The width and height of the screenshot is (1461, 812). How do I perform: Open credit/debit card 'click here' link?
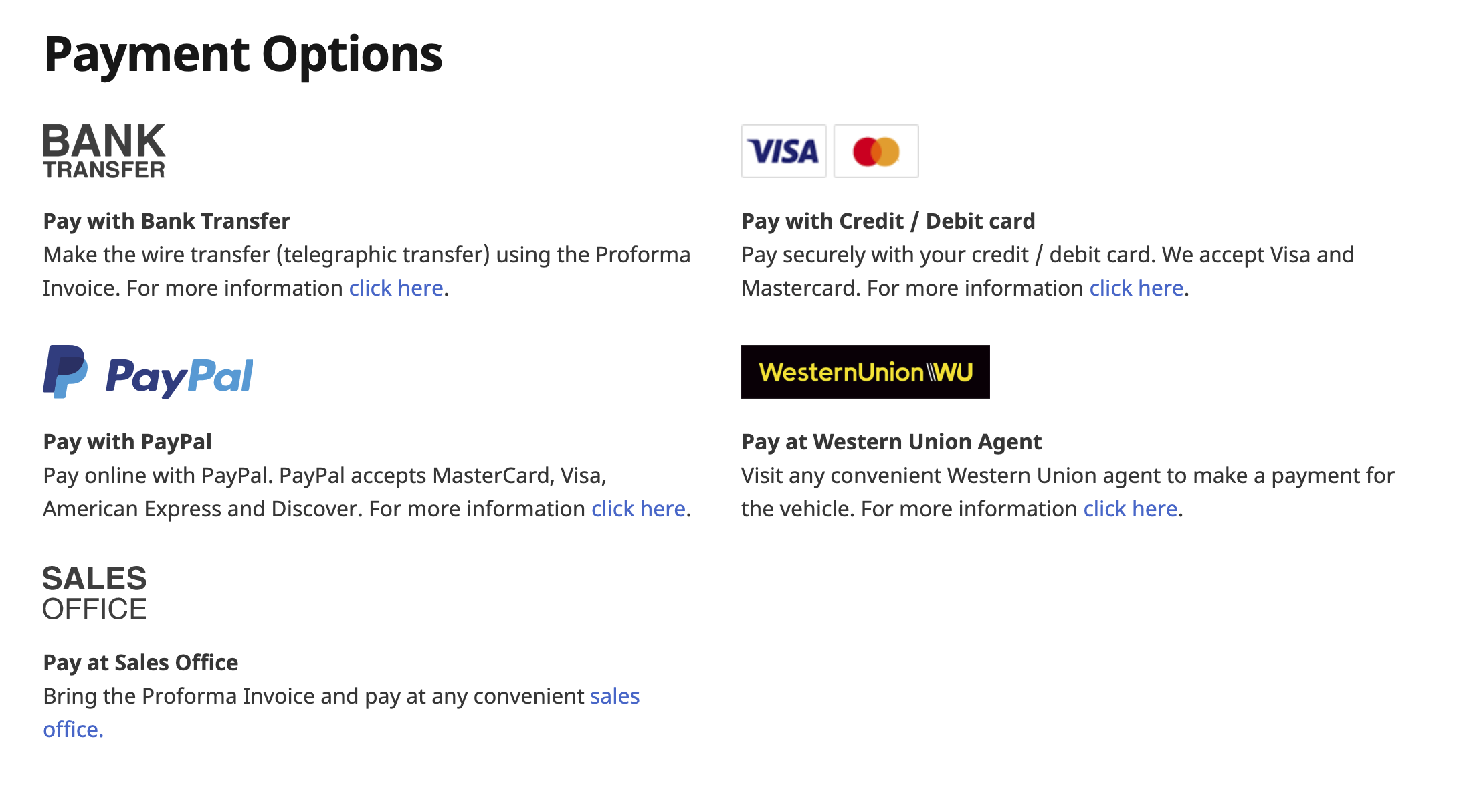(x=1137, y=288)
